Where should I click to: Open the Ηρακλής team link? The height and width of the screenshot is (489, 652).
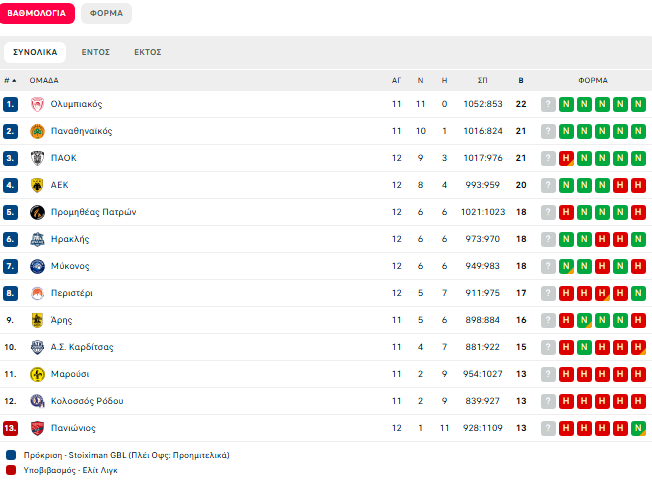tap(68, 239)
